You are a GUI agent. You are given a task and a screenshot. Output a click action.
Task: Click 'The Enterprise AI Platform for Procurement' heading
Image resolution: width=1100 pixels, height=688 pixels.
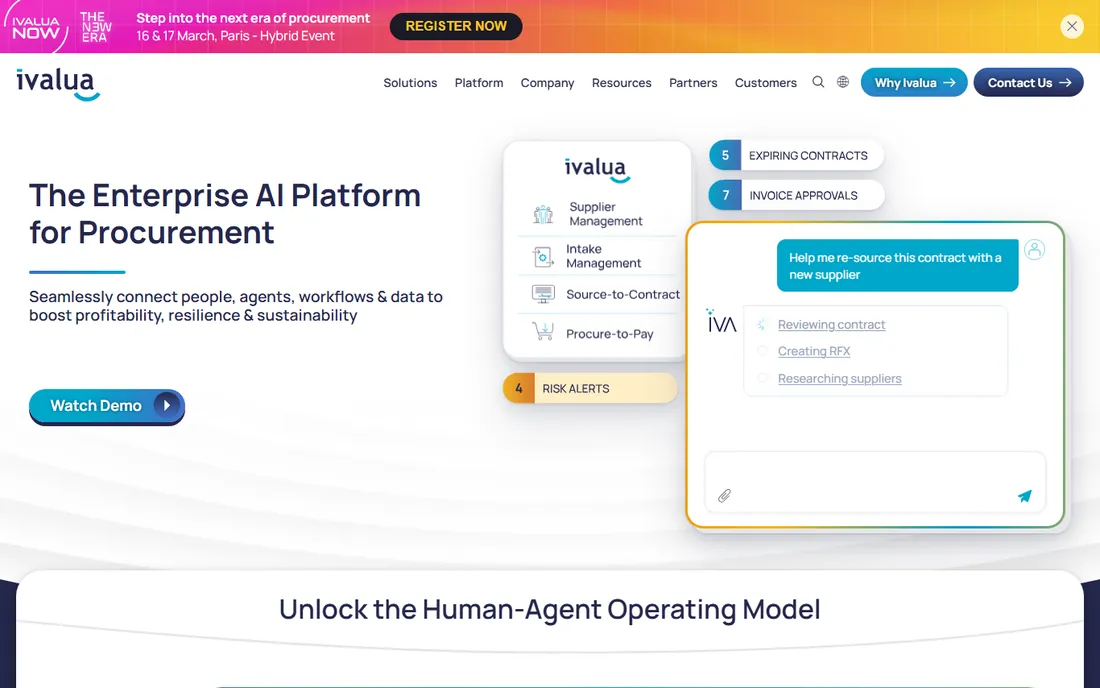click(x=224, y=214)
